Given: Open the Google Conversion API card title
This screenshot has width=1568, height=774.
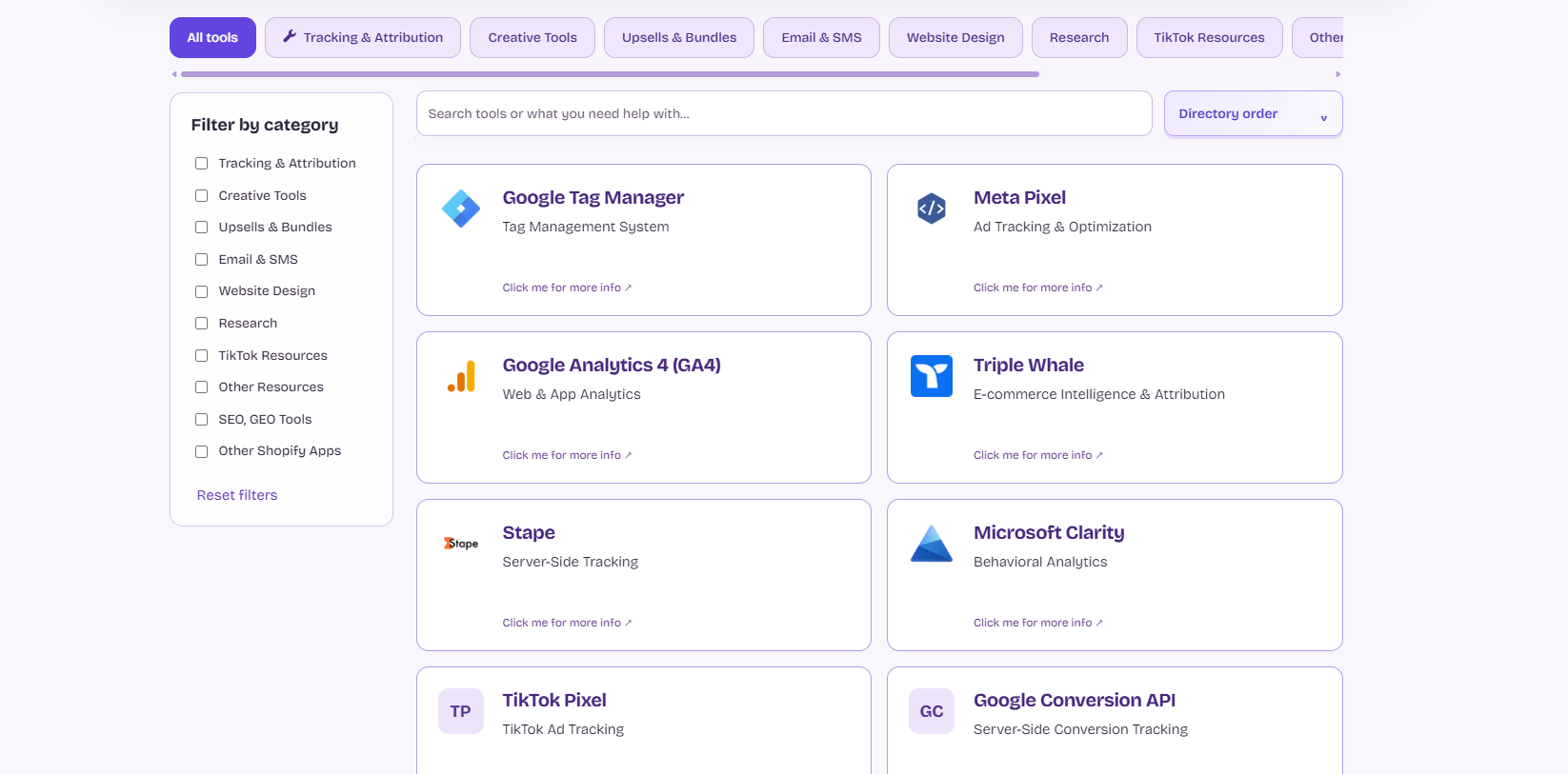Looking at the screenshot, I should tap(1075, 700).
